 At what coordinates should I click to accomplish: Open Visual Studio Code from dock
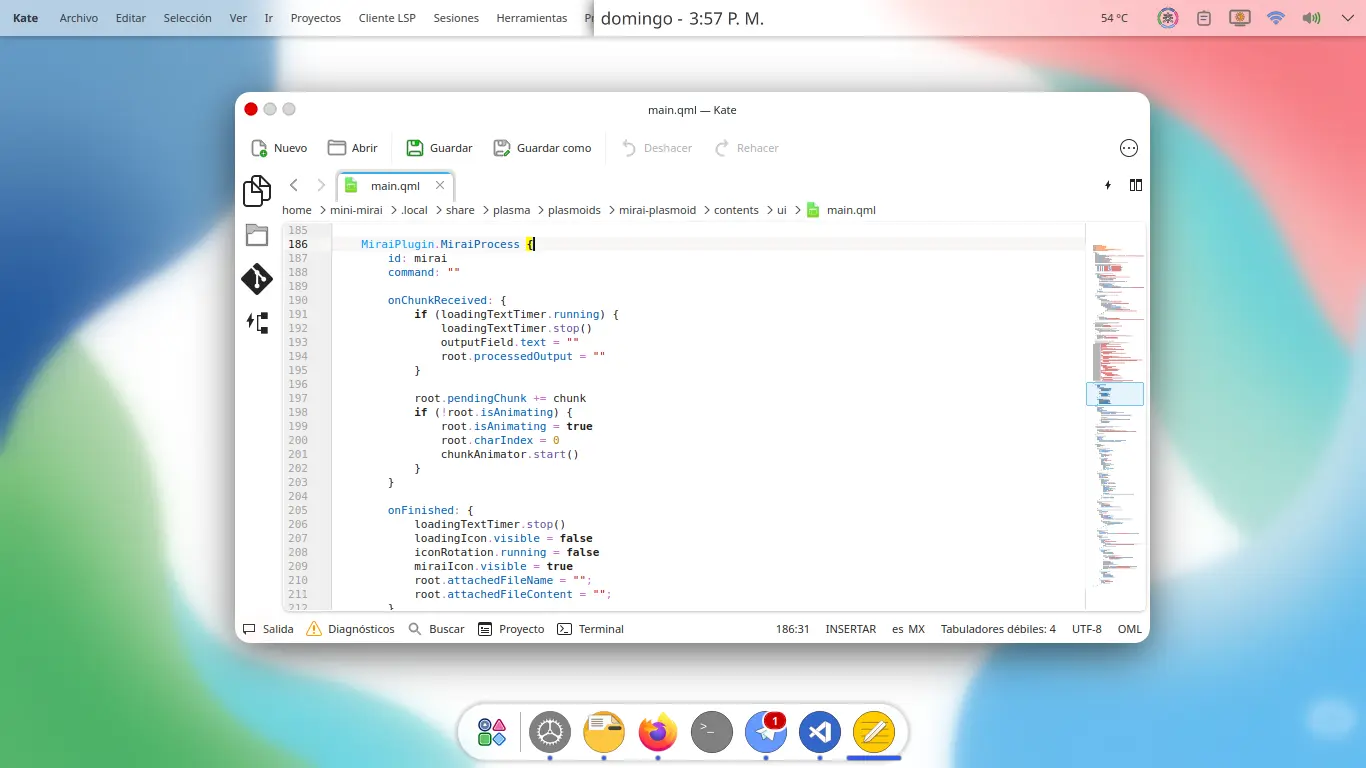pyautogui.click(x=820, y=733)
